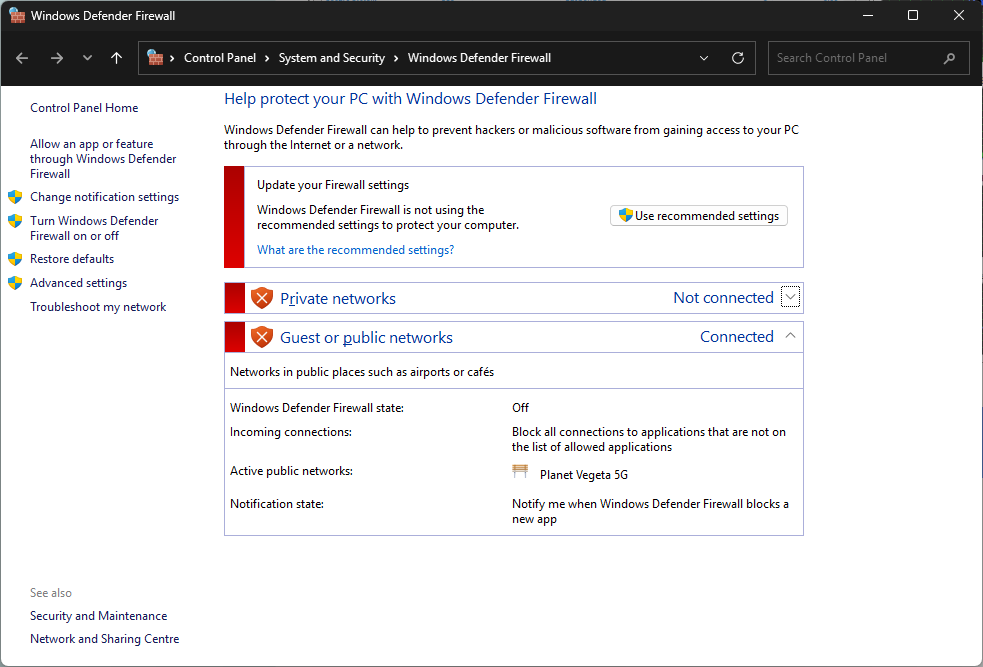Expand chevron after System and Security breadcrumb

click(x=396, y=58)
